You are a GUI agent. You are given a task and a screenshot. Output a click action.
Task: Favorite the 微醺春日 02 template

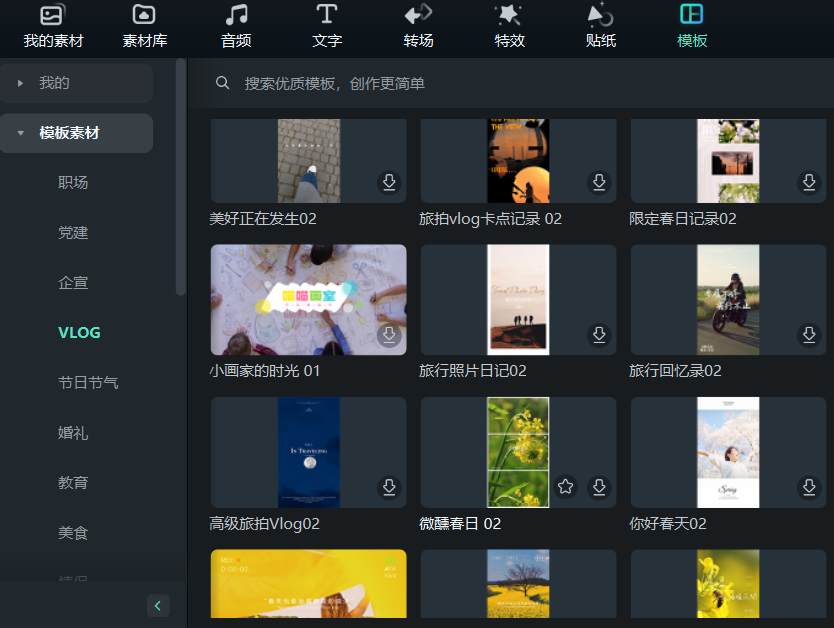[565, 487]
